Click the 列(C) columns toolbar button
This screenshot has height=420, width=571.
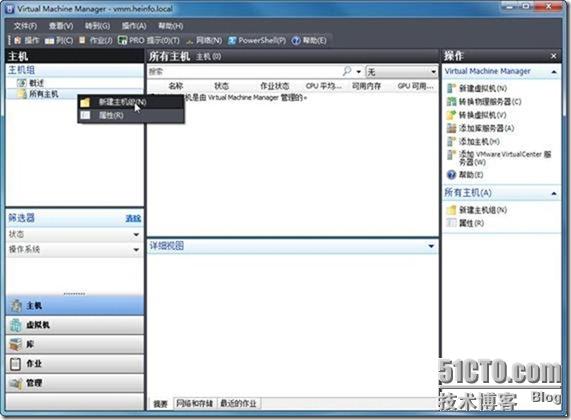click(x=59, y=40)
